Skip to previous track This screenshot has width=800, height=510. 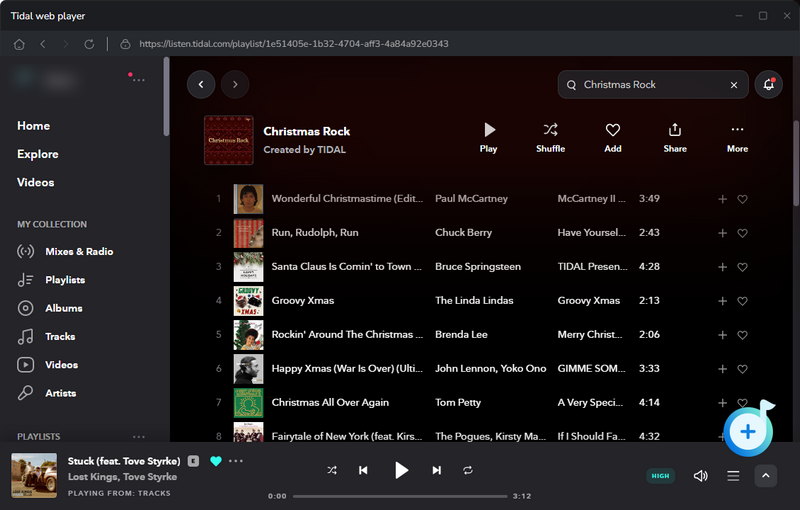363,470
